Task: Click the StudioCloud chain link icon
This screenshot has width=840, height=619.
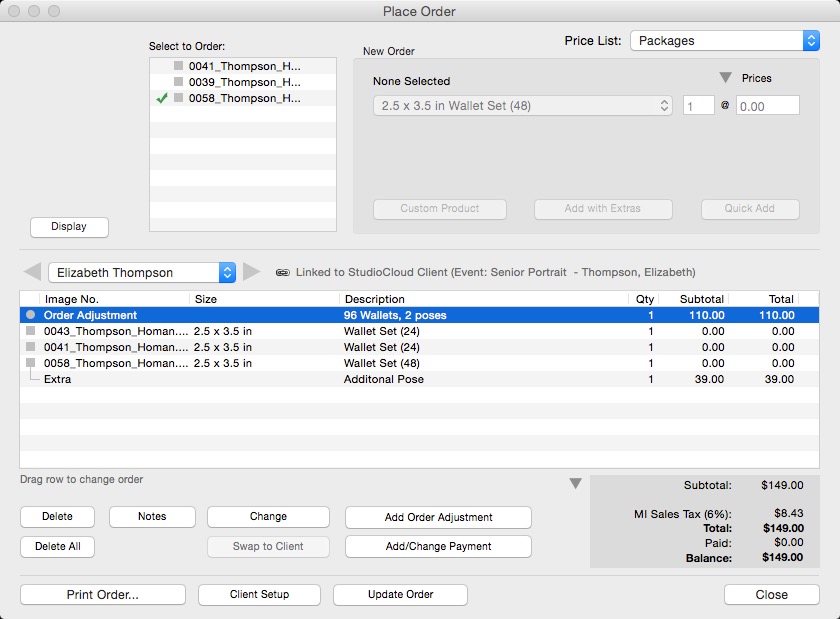Action: coord(282,272)
